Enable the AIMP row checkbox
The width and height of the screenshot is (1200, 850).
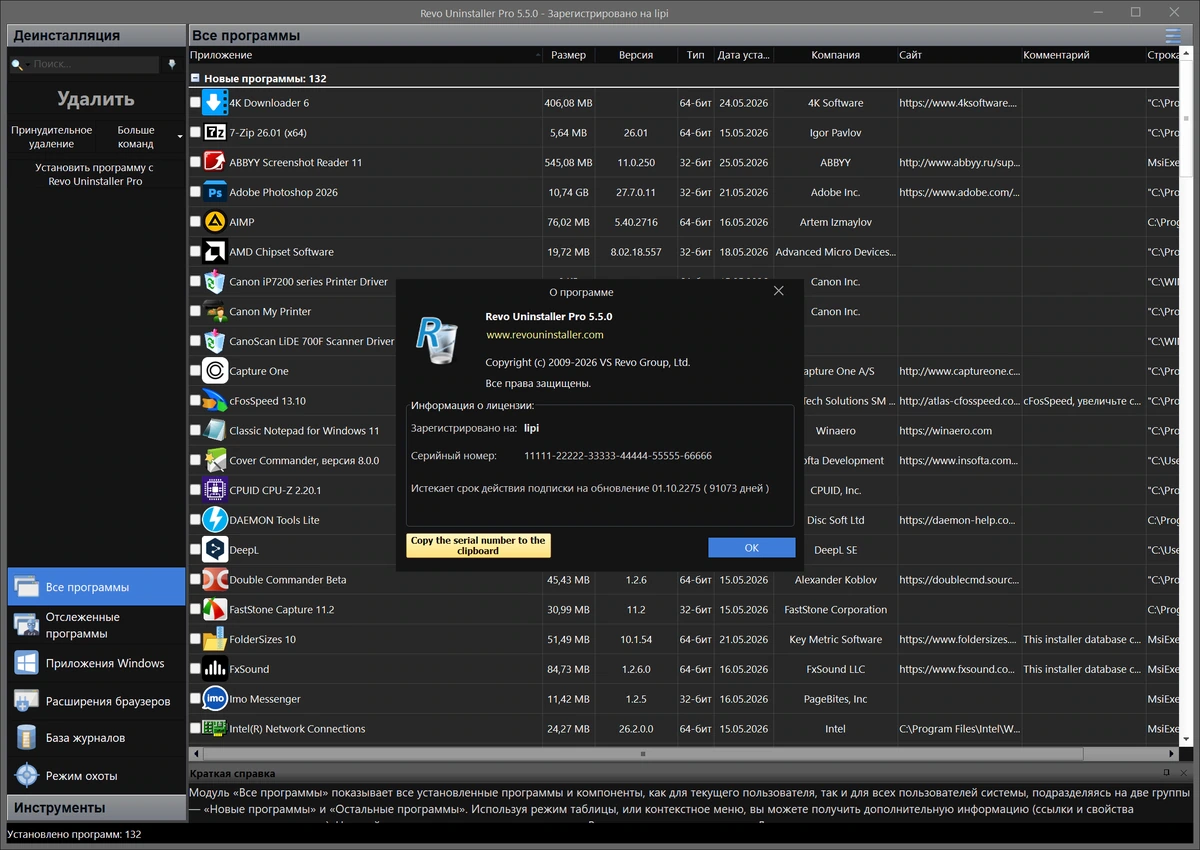195,222
